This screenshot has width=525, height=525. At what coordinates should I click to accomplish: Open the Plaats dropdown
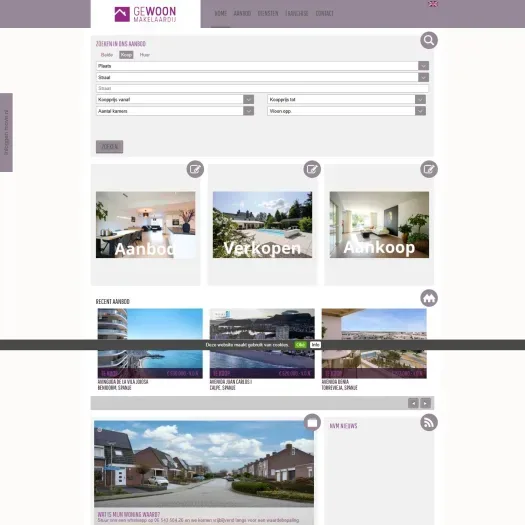click(x=262, y=66)
